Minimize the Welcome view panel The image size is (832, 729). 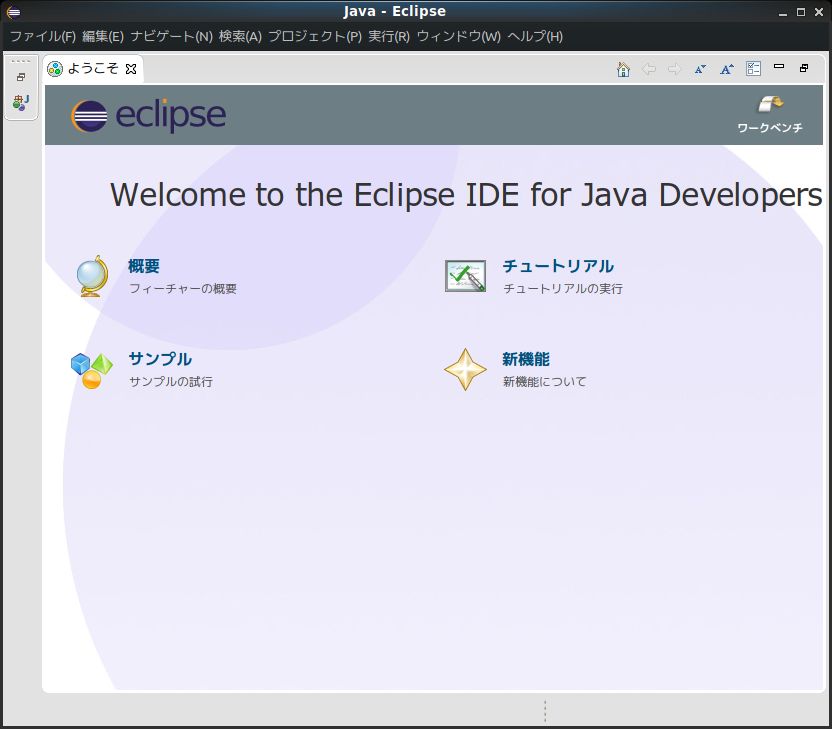pyautogui.click(x=779, y=66)
